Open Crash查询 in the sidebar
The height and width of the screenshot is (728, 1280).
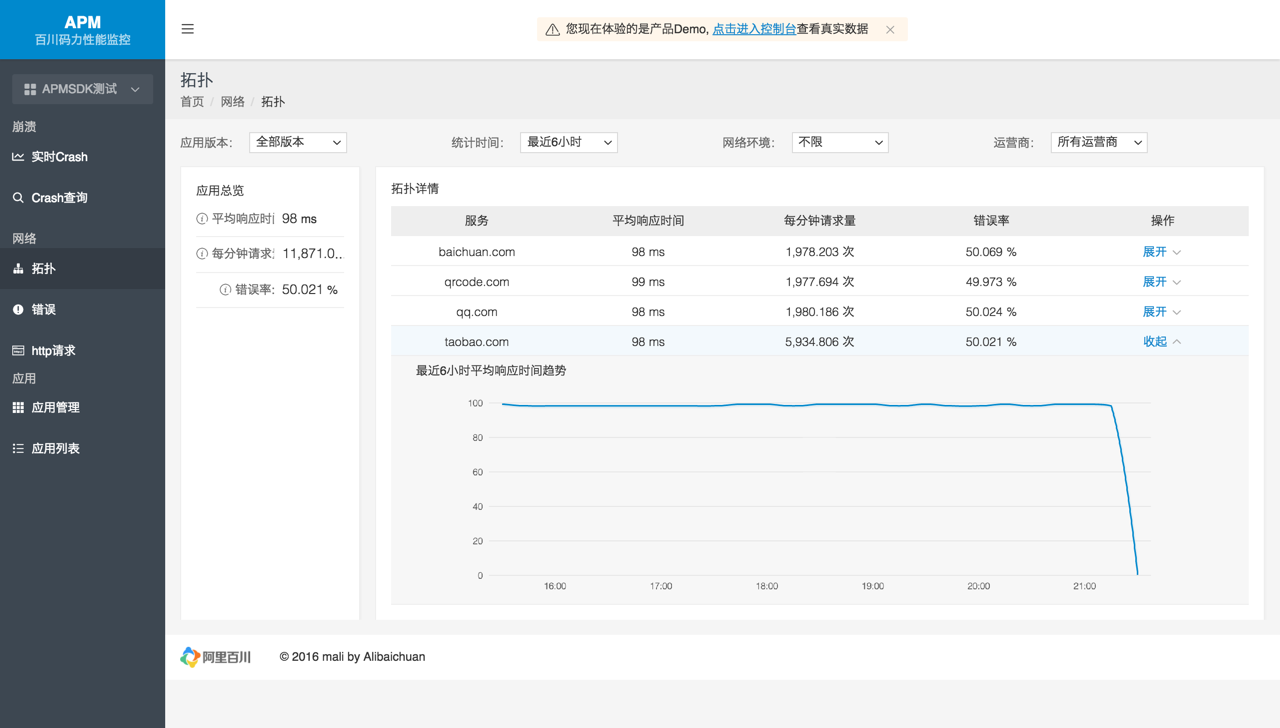82,198
